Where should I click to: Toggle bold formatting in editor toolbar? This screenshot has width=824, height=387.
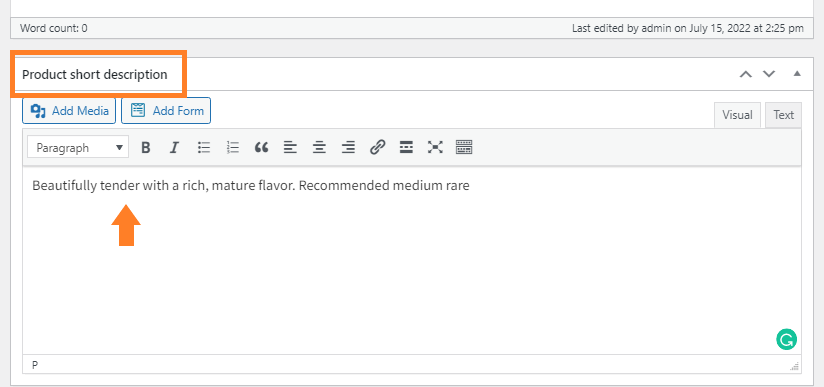[146, 148]
